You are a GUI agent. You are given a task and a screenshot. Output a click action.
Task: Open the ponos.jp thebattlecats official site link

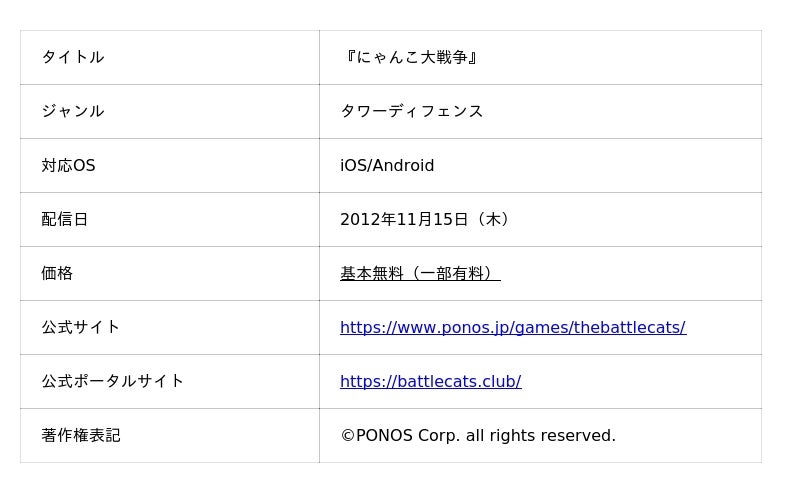512,328
